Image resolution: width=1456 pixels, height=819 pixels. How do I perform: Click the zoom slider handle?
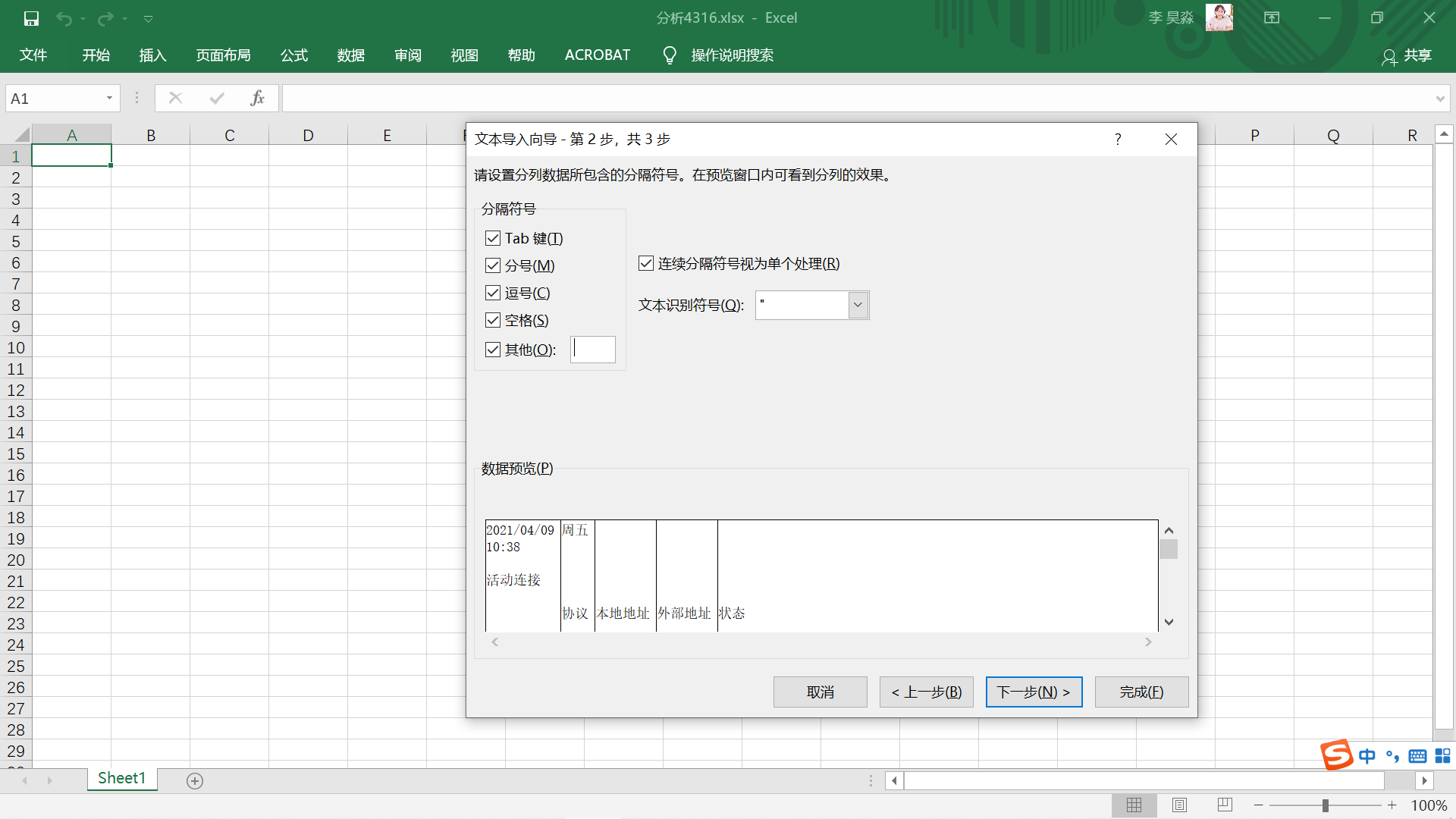1326,805
